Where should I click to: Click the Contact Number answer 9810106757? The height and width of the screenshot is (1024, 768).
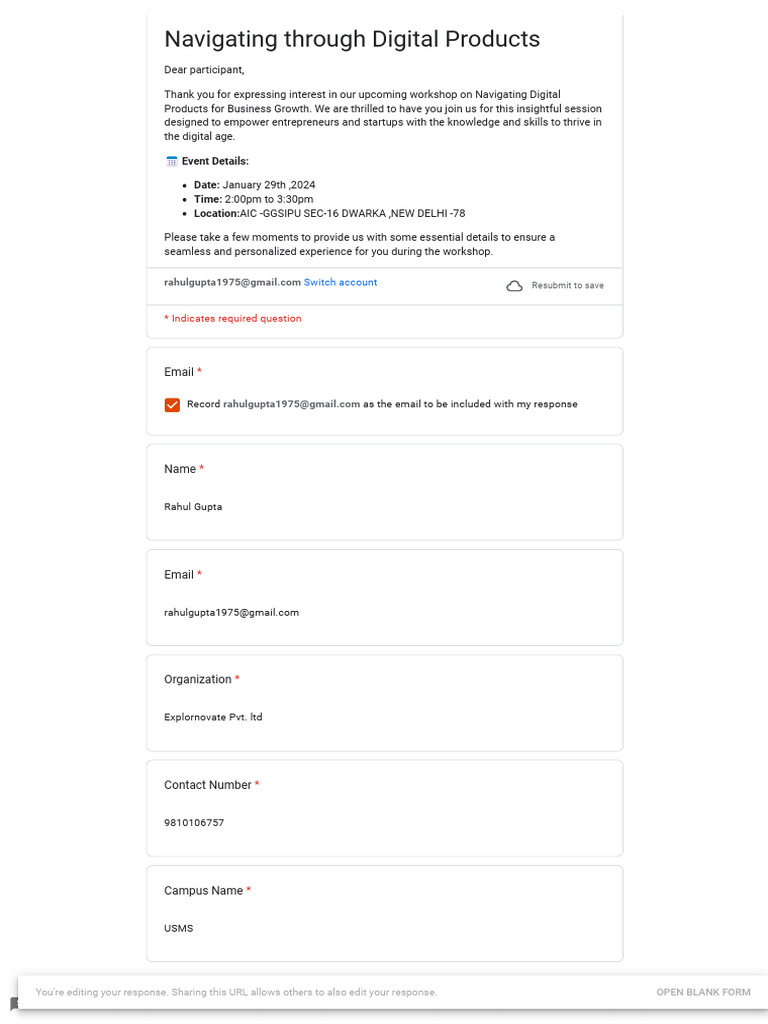click(194, 823)
